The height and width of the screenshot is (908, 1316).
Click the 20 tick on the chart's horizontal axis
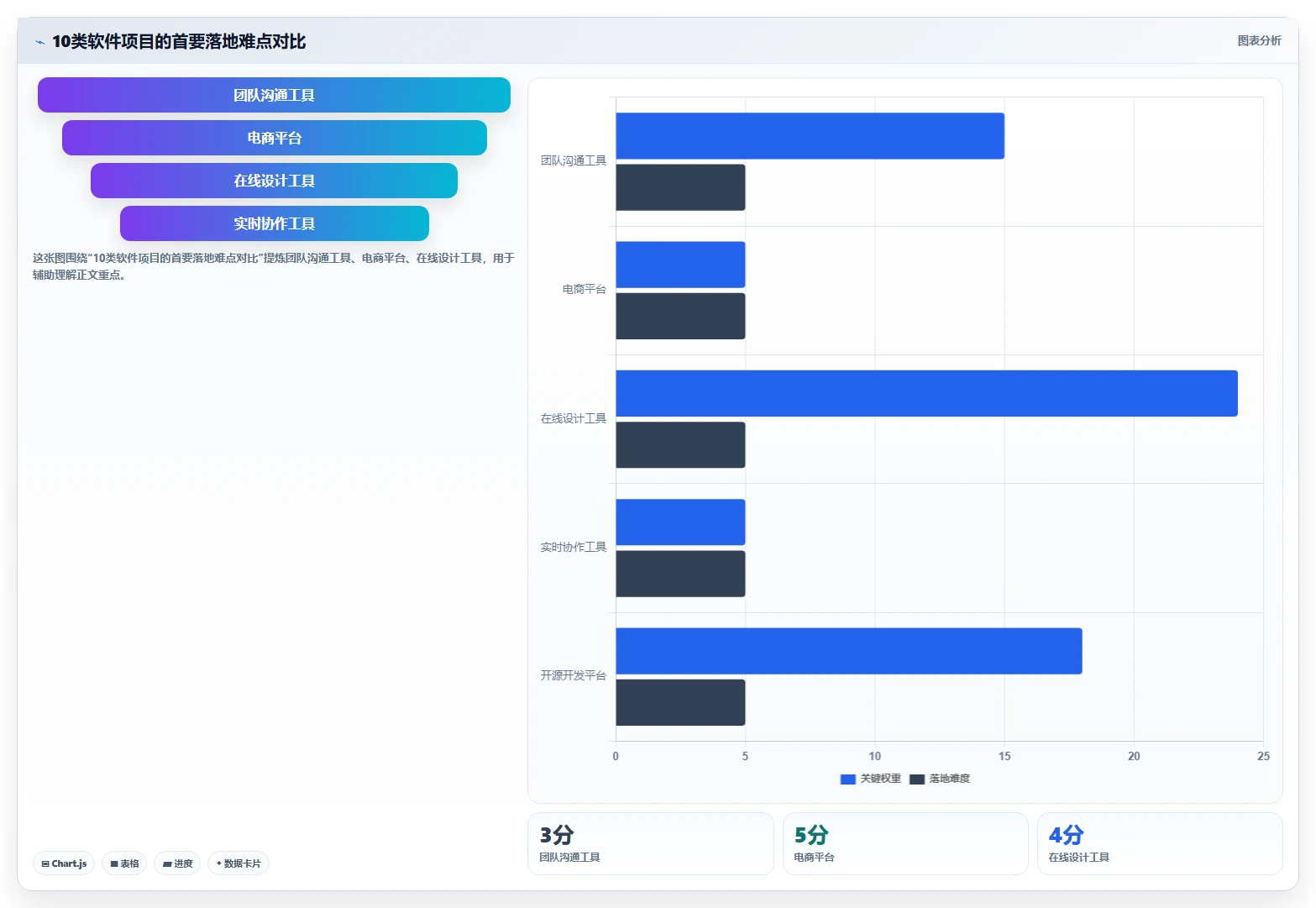click(1134, 756)
